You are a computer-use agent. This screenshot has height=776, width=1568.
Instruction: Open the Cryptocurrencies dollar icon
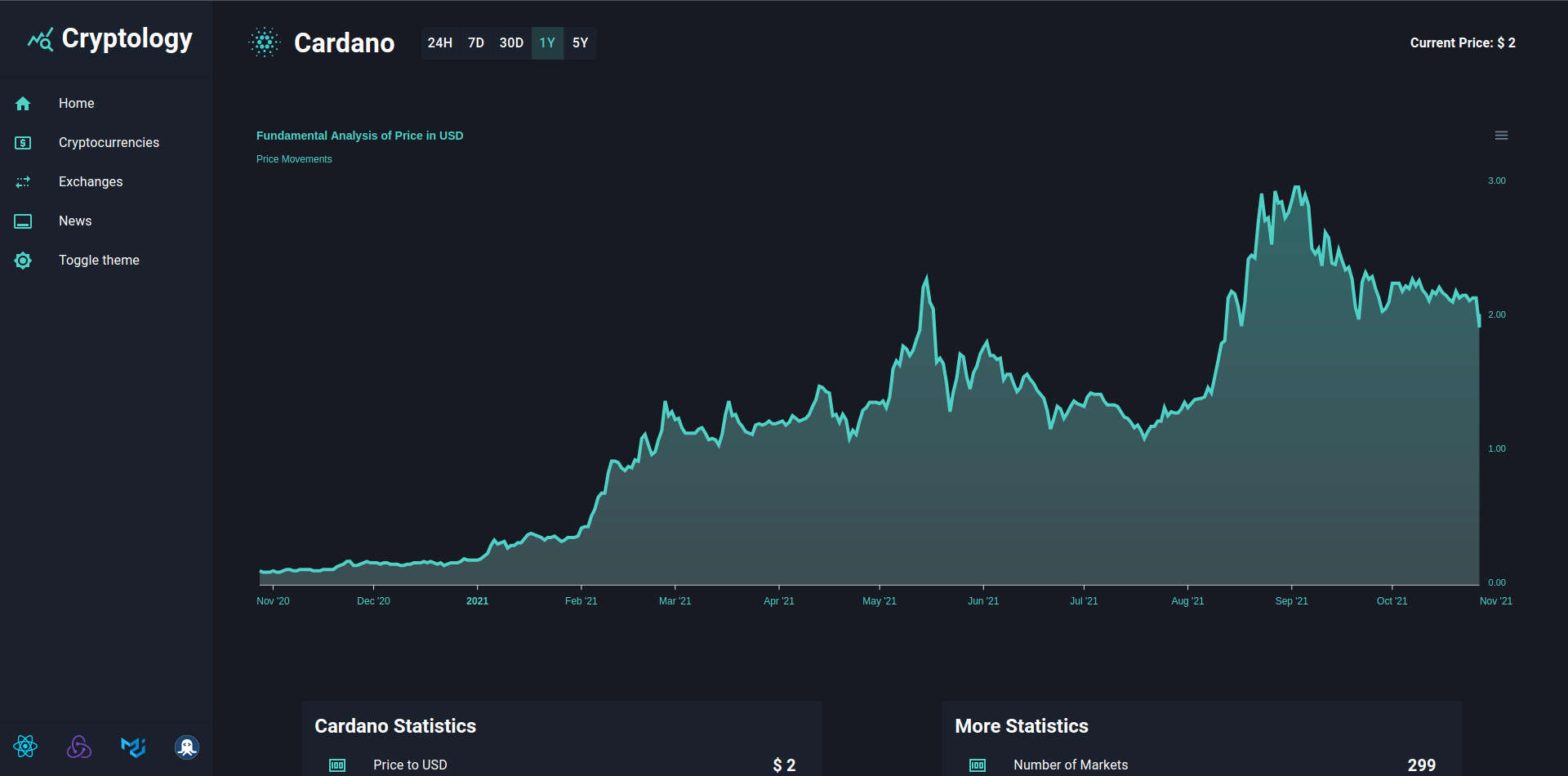point(22,142)
